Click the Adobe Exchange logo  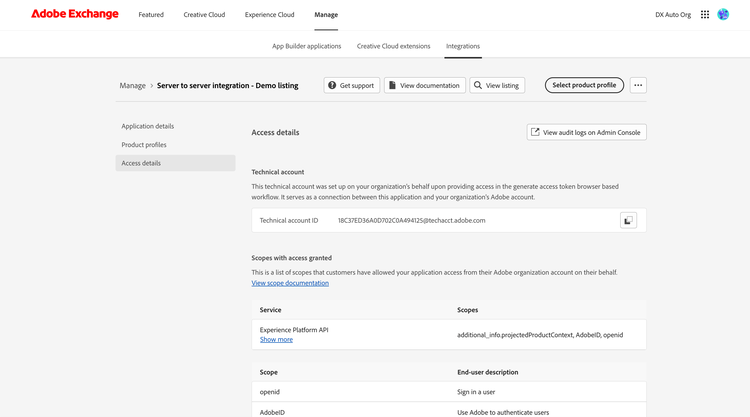(x=75, y=14)
